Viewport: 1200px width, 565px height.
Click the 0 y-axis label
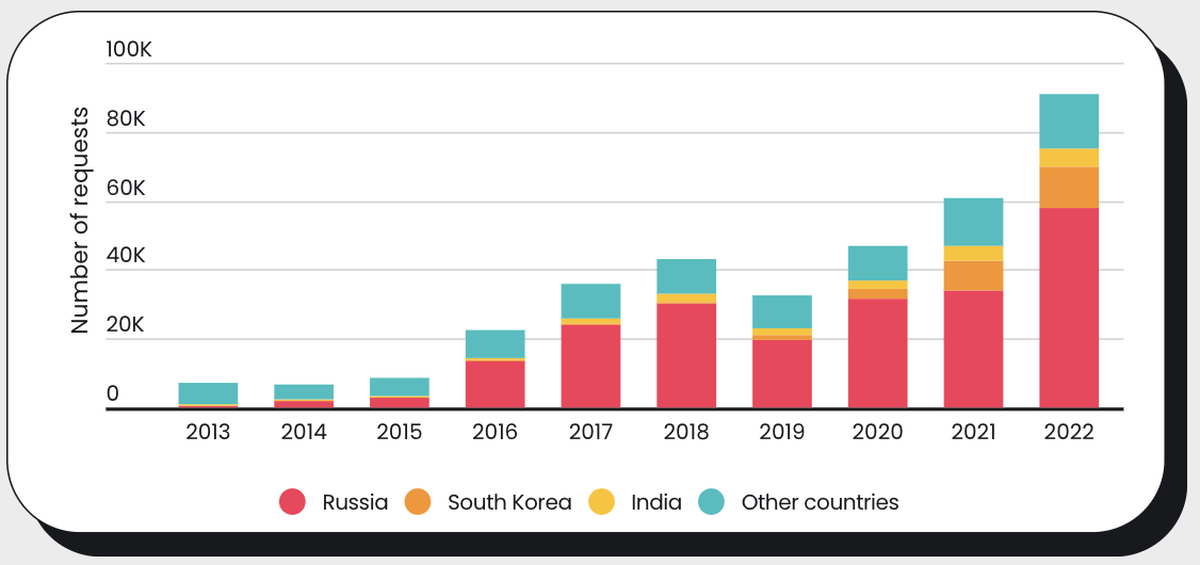point(112,394)
